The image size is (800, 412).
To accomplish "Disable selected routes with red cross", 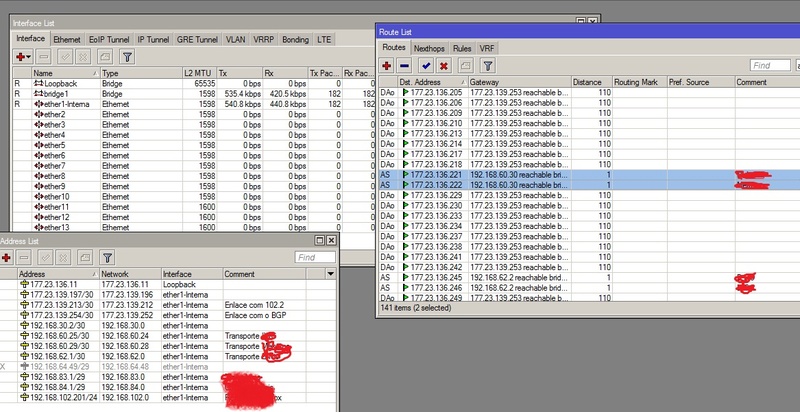I will [444, 65].
